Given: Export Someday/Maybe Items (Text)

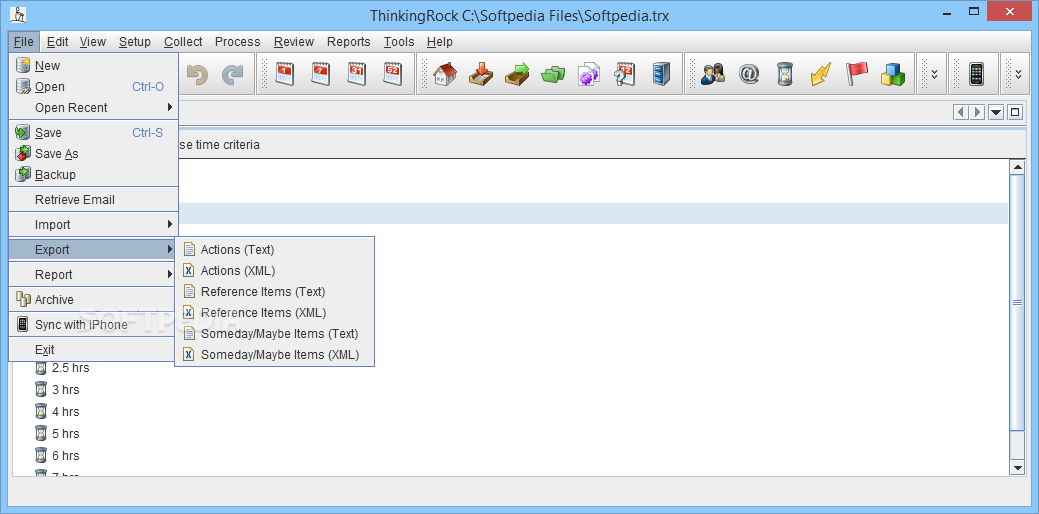Looking at the screenshot, I should (x=274, y=334).
